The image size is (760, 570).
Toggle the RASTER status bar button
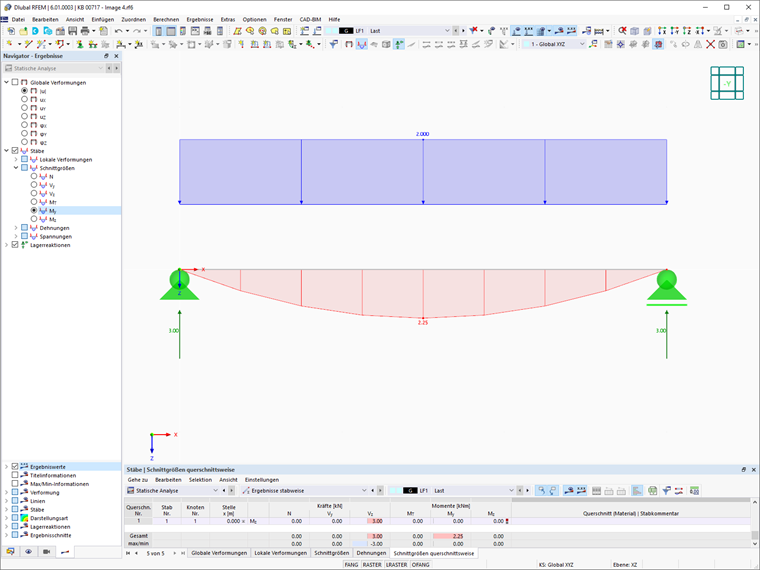pos(372,565)
